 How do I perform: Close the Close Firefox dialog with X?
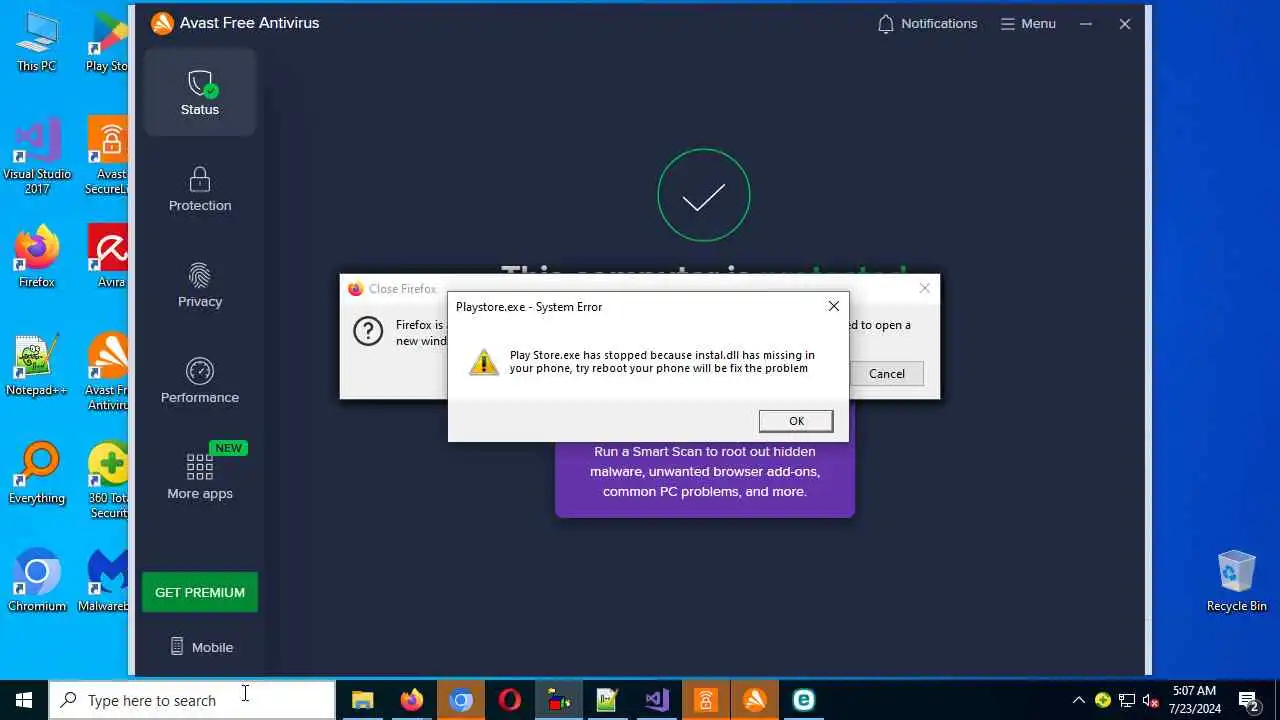click(x=924, y=288)
